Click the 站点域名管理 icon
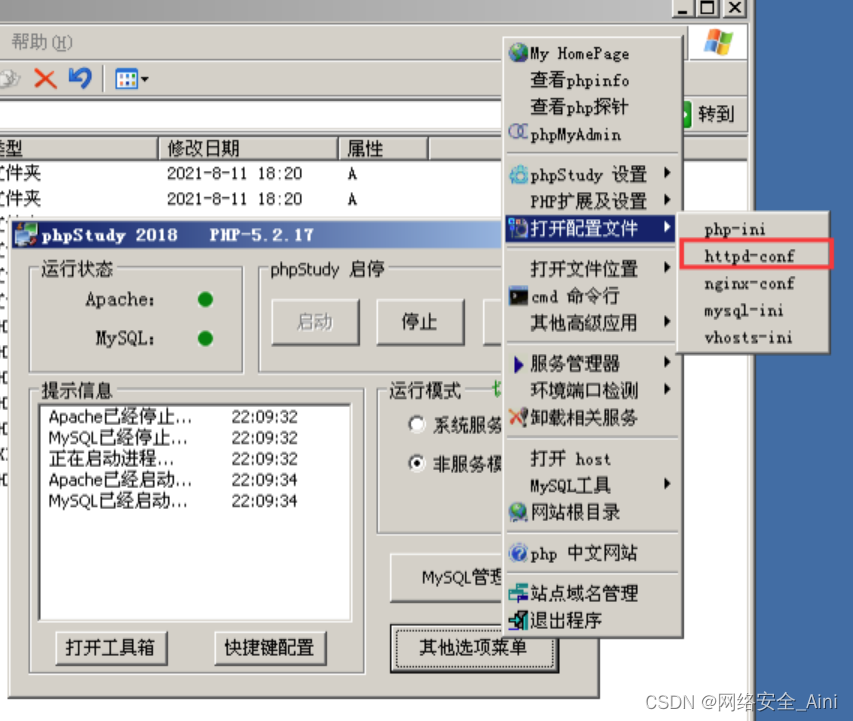 pos(518,593)
